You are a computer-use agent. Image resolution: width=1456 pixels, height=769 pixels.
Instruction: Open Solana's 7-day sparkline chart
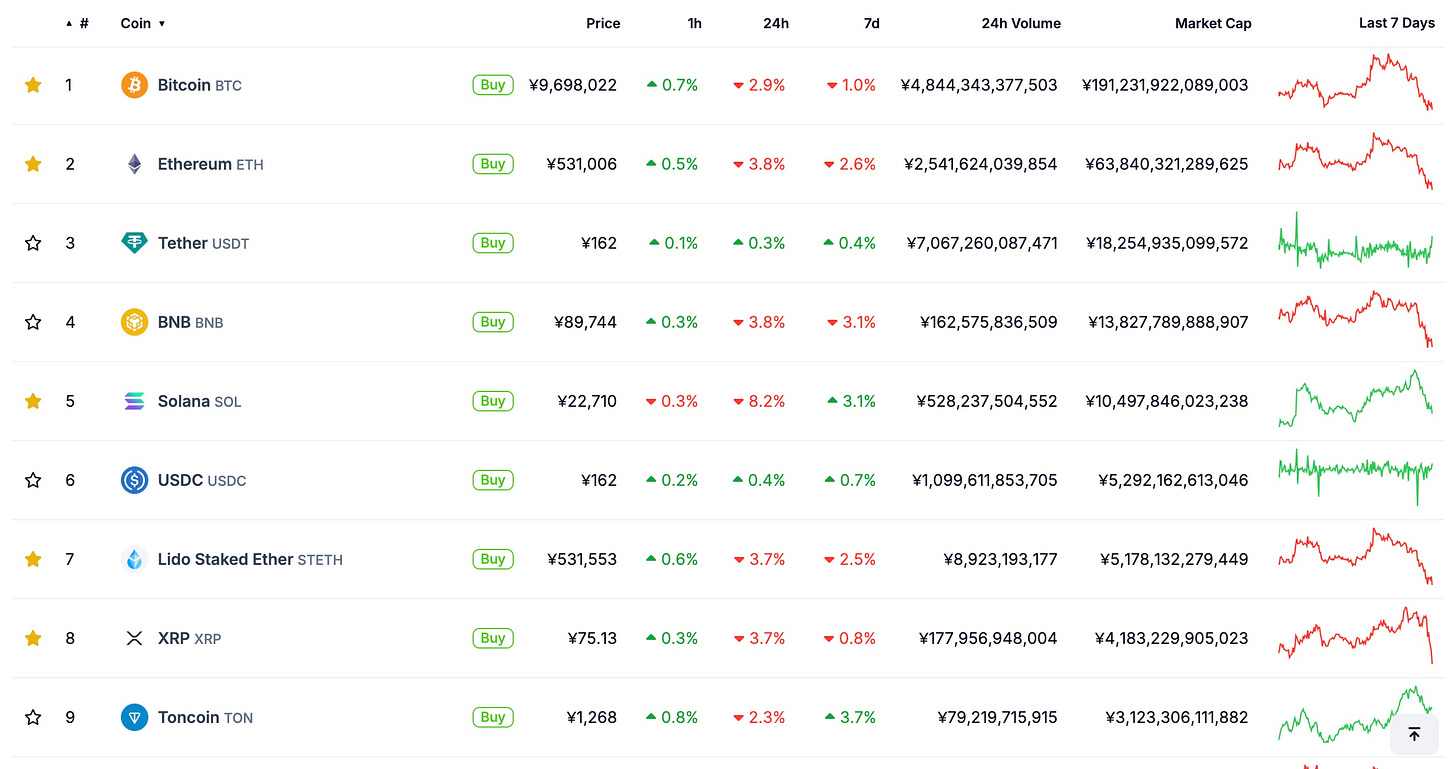tap(1355, 398)
